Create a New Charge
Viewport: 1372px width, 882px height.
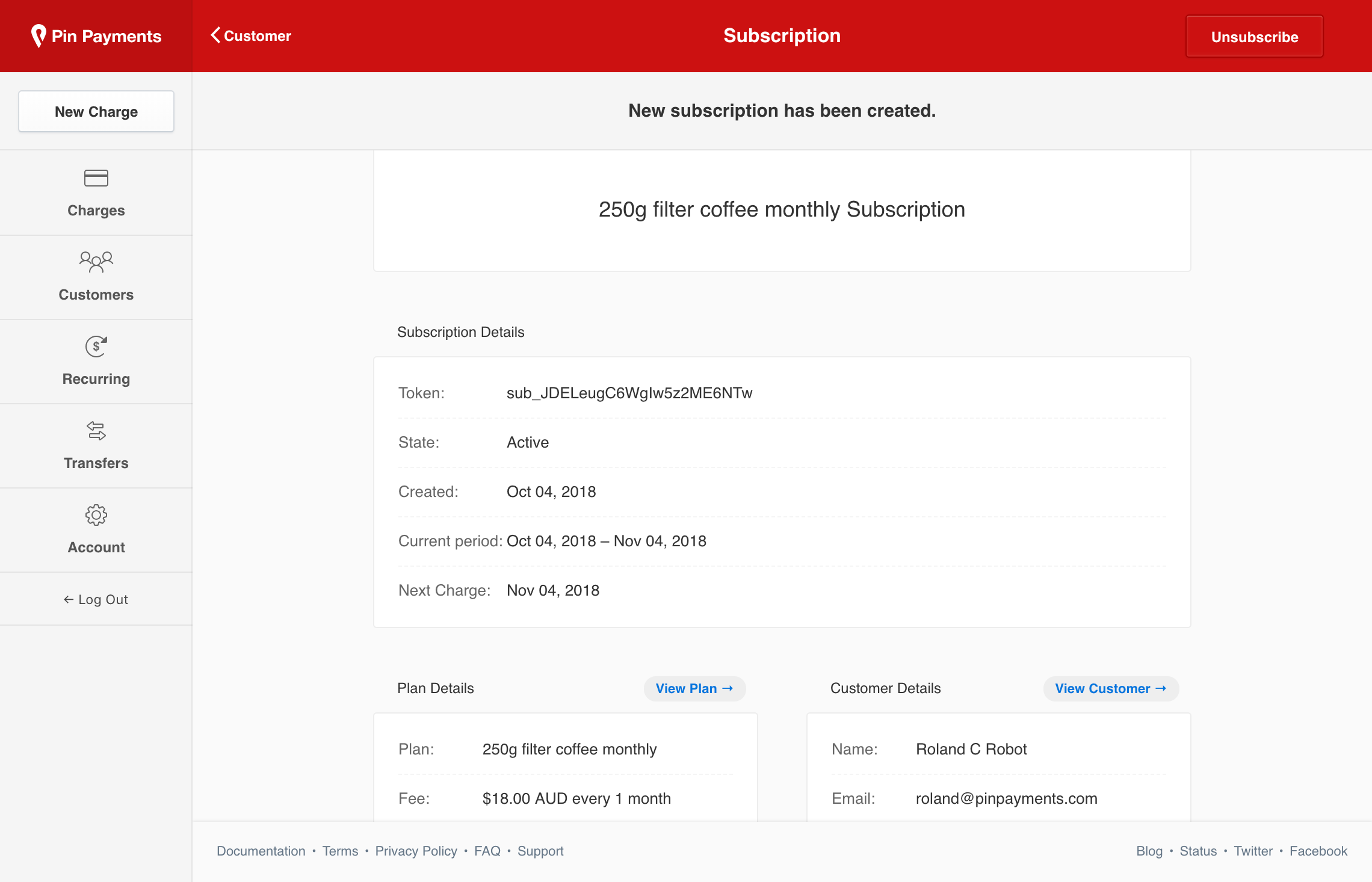(x=96, y=111)
